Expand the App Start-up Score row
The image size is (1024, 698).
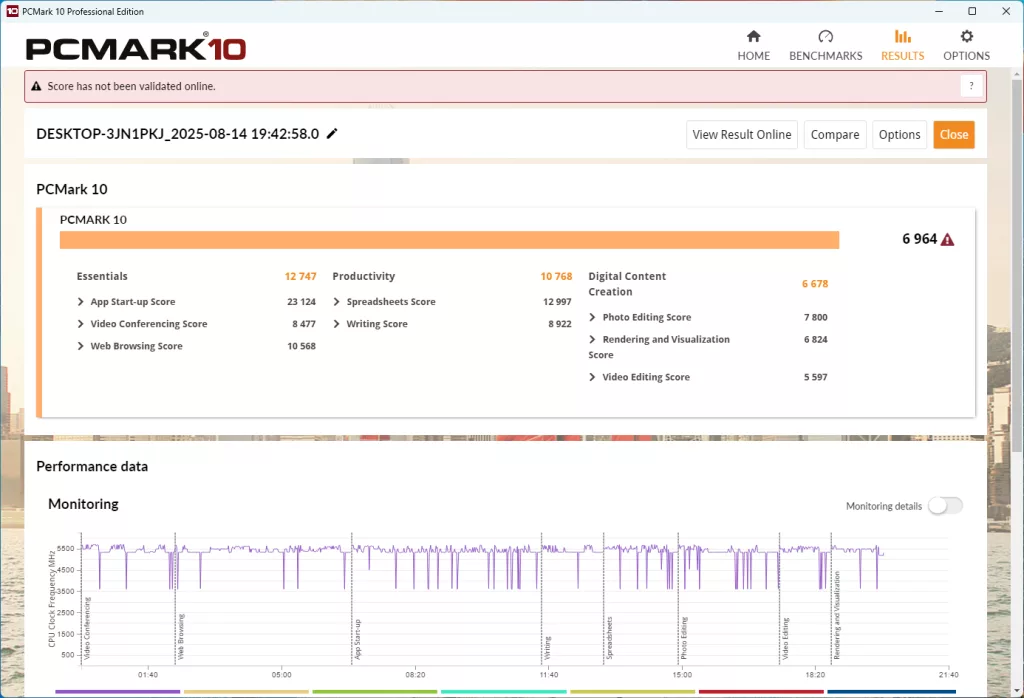tap(81, 302)
